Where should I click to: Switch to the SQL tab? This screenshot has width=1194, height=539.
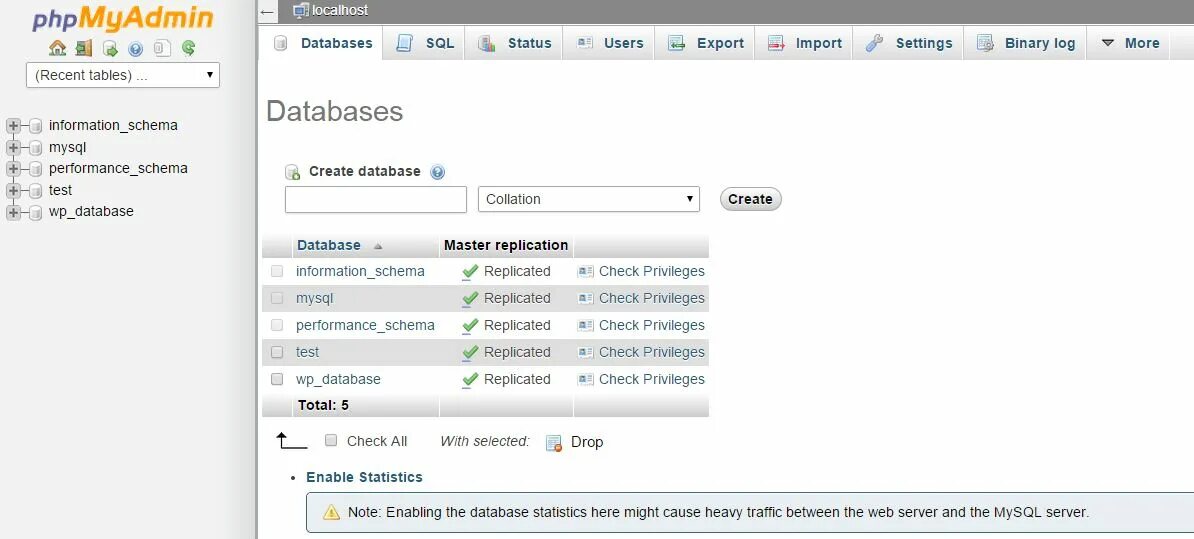click(425, 43)
